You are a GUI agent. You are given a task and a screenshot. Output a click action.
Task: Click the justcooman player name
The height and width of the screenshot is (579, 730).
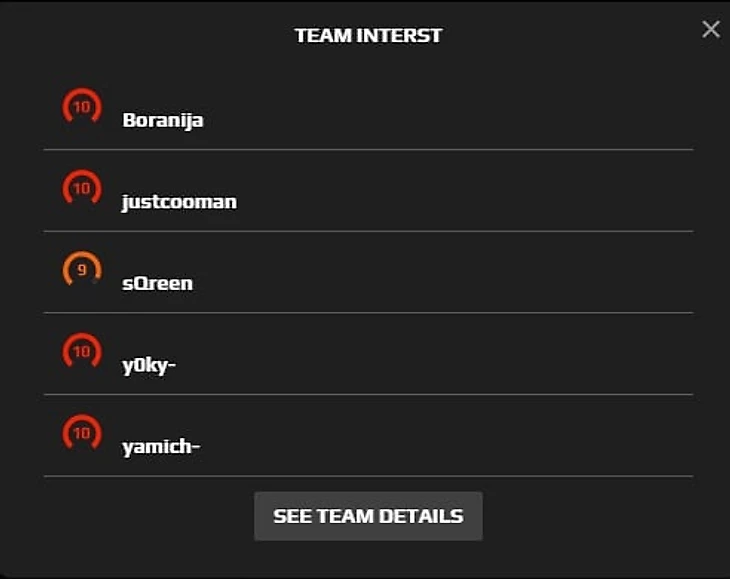179,202
